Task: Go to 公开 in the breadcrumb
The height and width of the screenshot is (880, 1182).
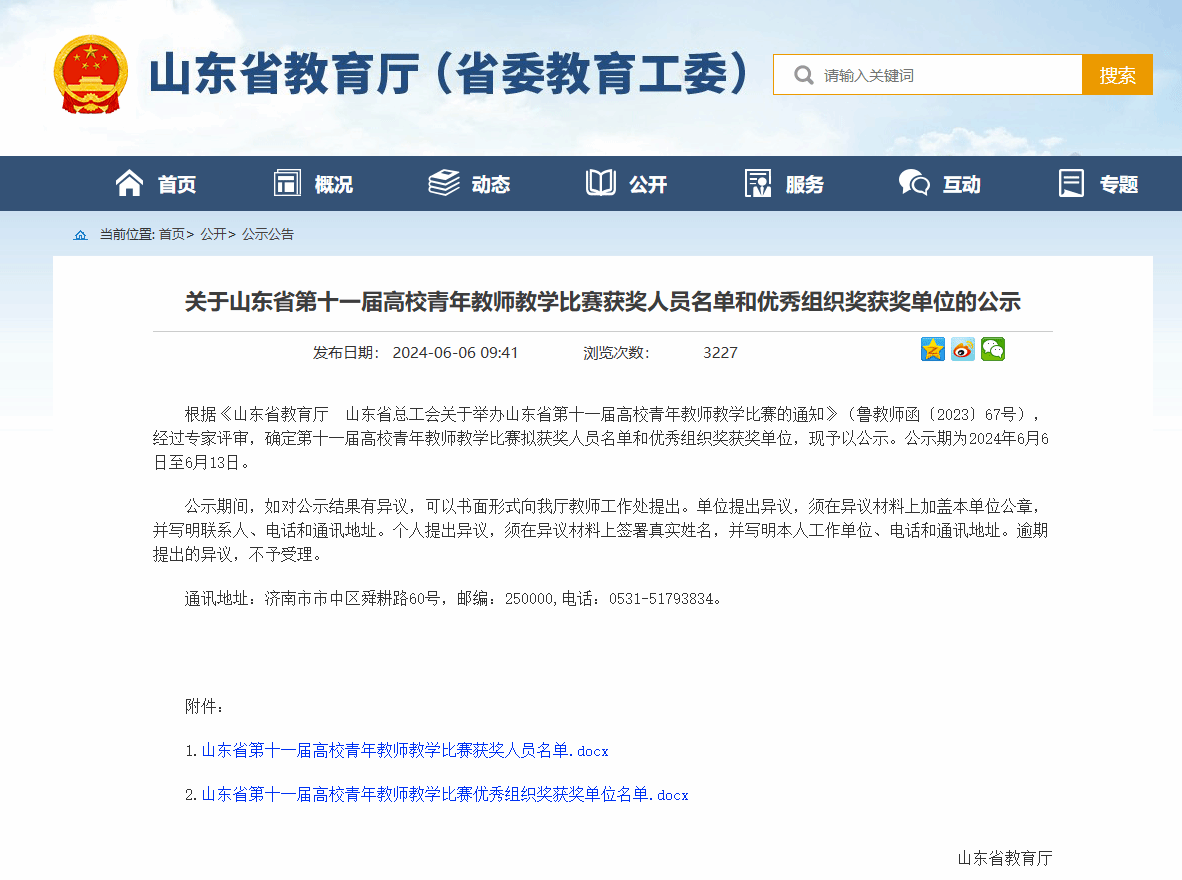Action: (213, 235)
